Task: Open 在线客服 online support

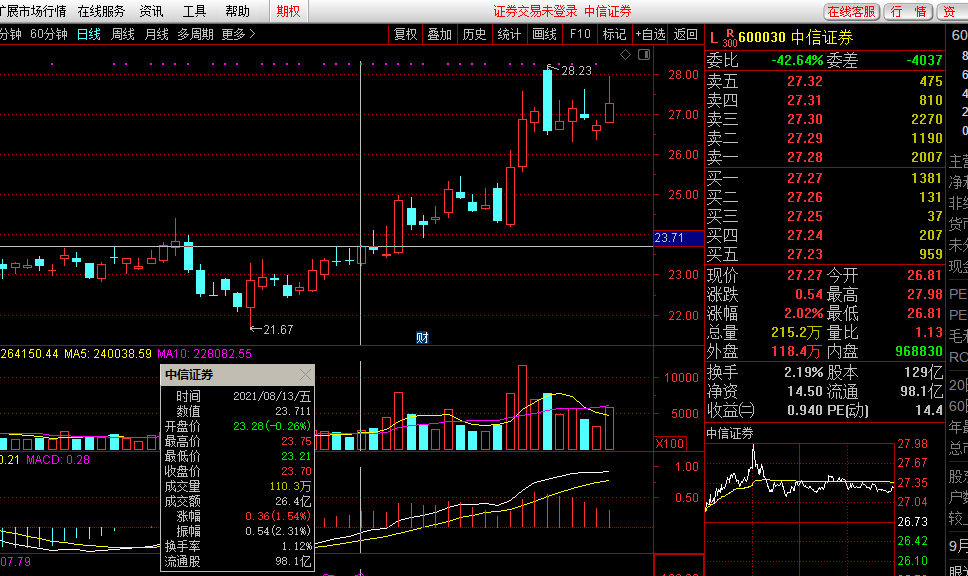Action: pos(851,12)
